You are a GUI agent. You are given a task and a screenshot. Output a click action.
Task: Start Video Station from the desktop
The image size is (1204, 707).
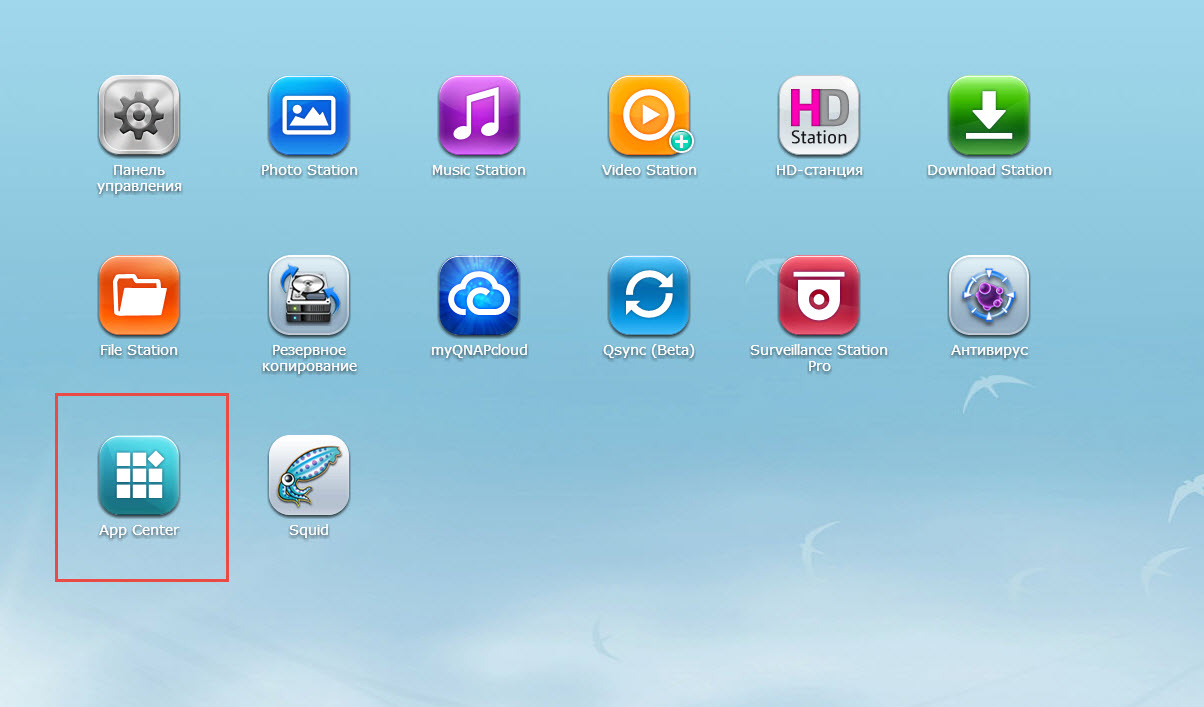tap(649, 116)
